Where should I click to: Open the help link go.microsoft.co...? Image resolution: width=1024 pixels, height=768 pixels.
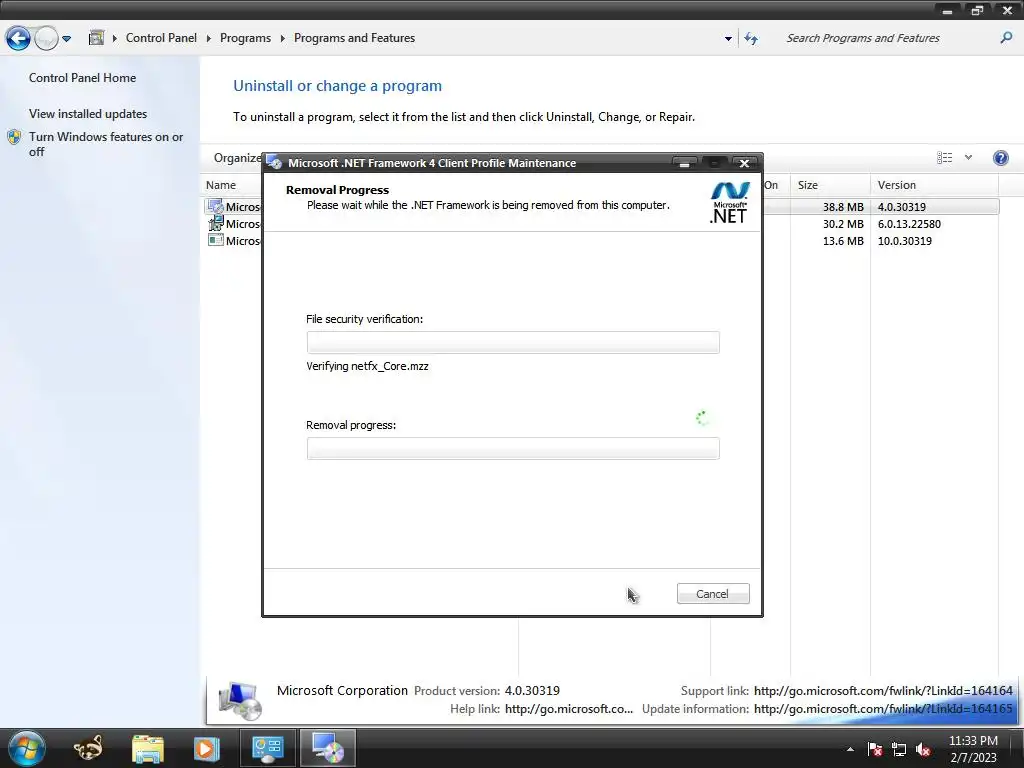tap(569, 709)
